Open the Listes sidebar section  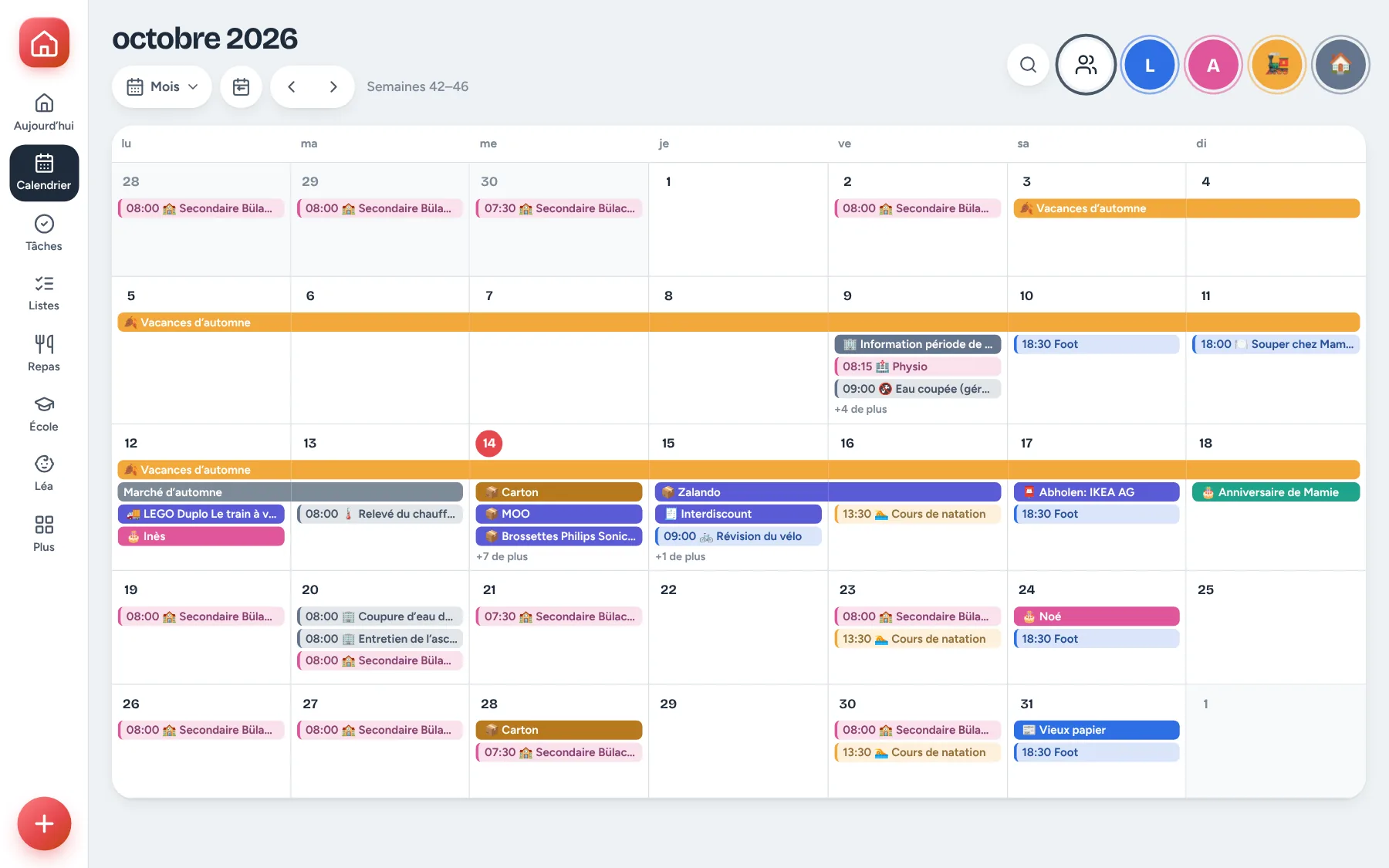coord(44,293)
